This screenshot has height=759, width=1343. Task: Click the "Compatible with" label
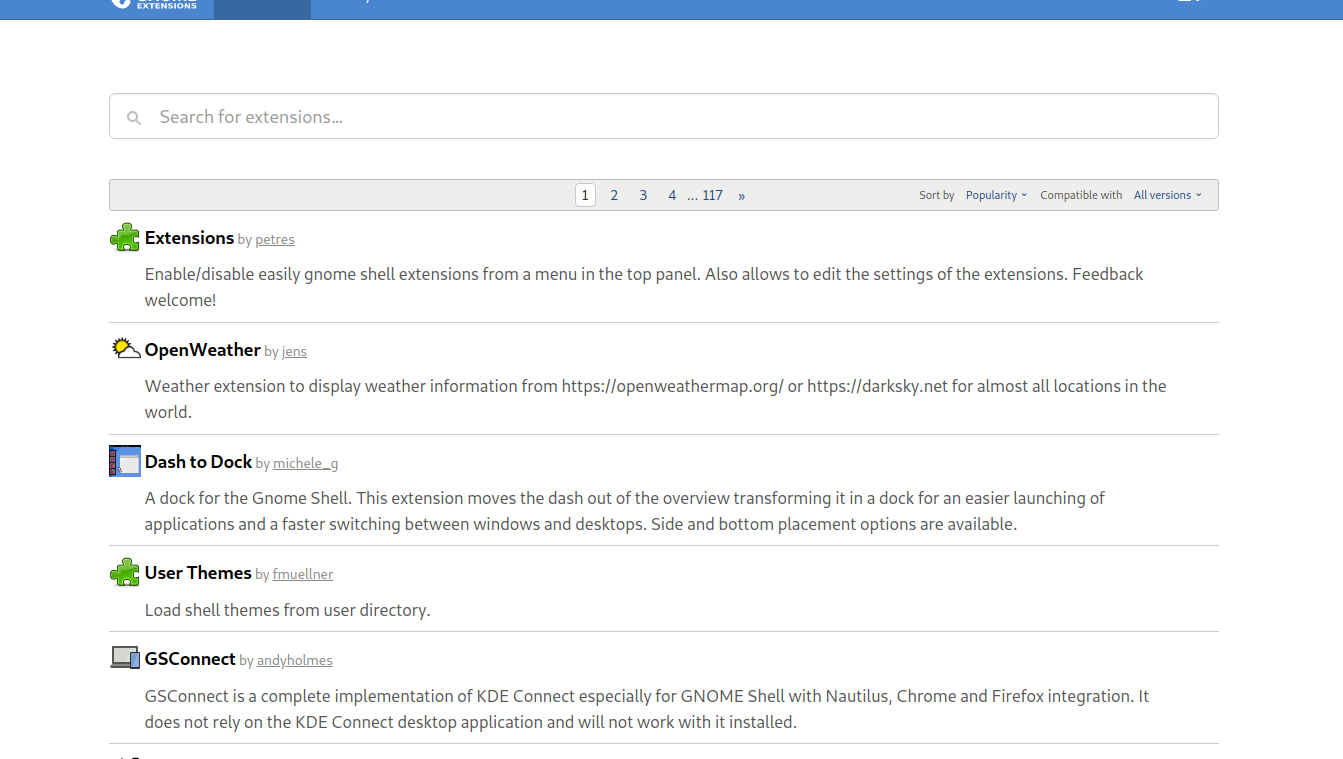click(x=1081, y=195)
